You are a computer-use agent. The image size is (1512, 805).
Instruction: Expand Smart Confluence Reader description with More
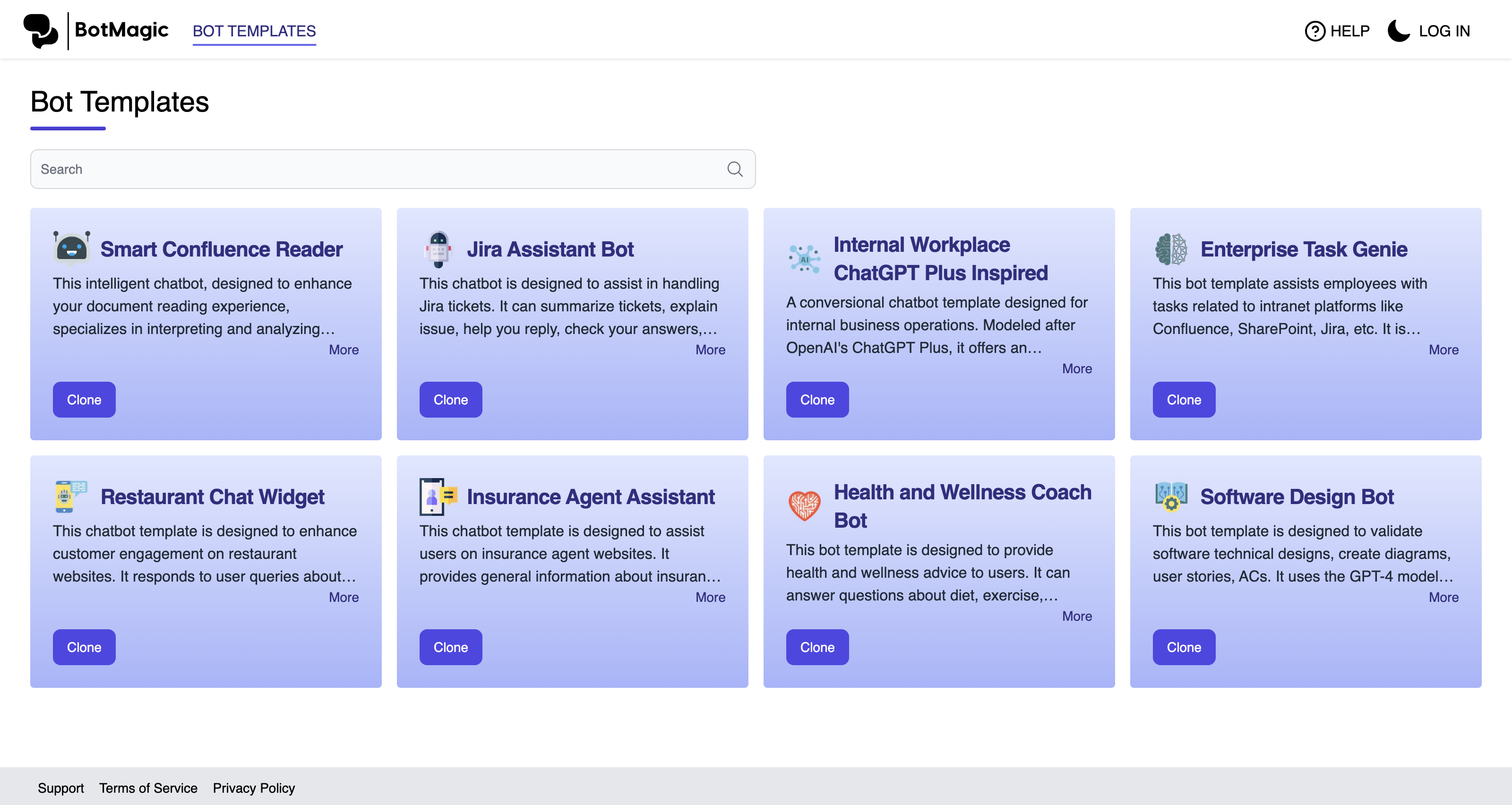click(x=344, y=350)
